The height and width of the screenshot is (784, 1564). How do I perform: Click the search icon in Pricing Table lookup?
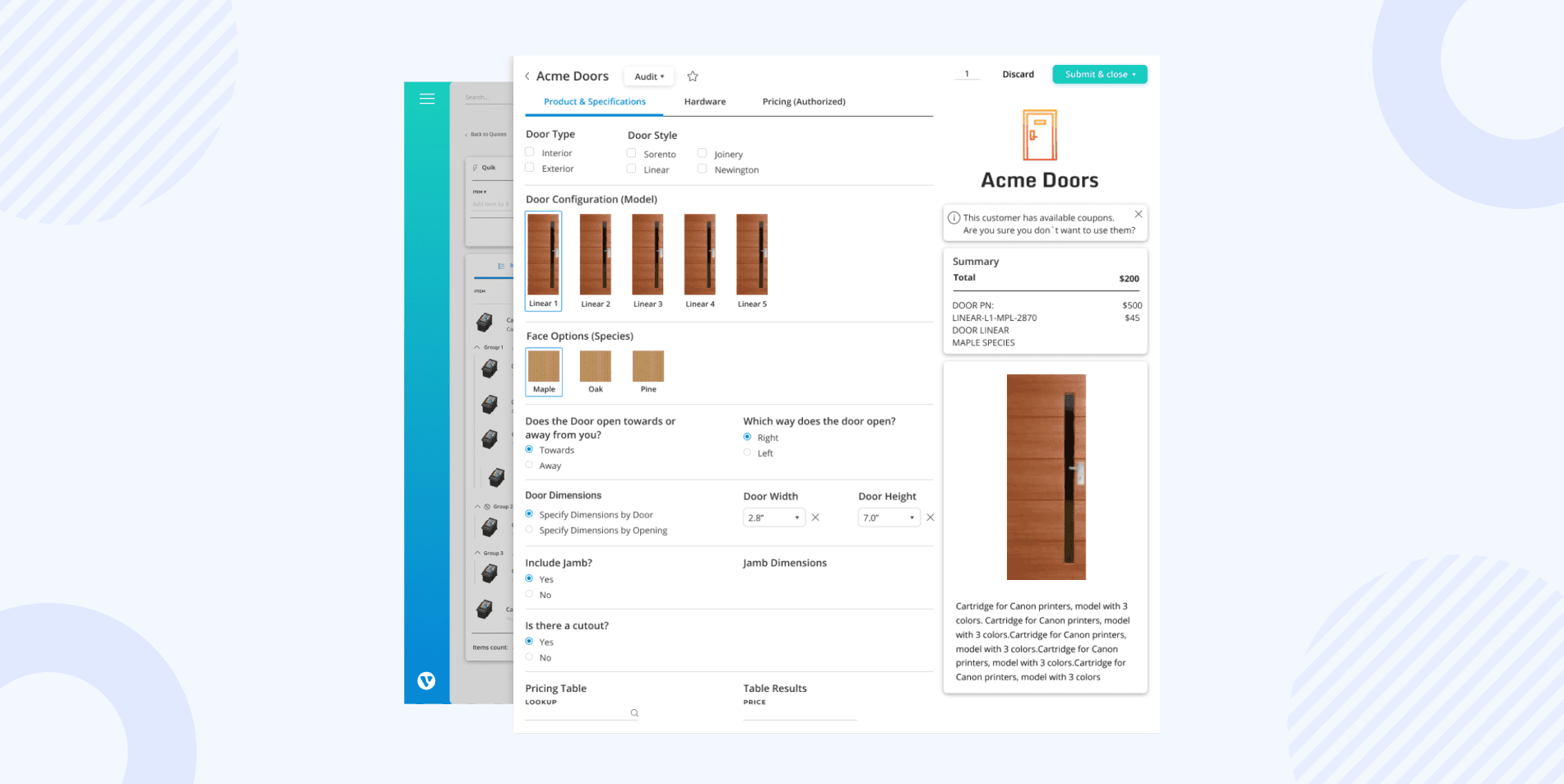tap(634, 713)
